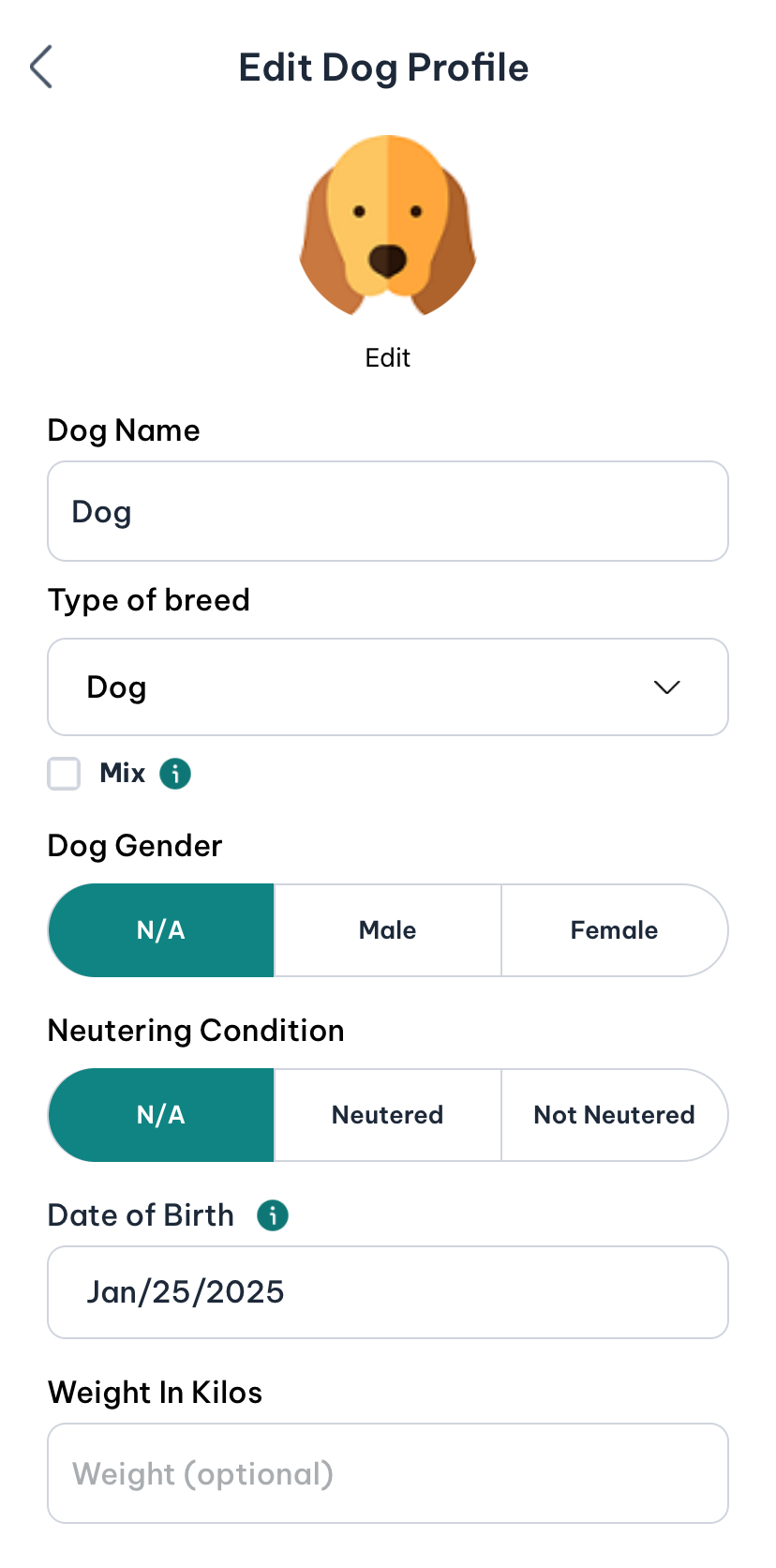Click the Weight optional input field
776x1568 pixels.
pyautogui.click(x=387, y=1472)
